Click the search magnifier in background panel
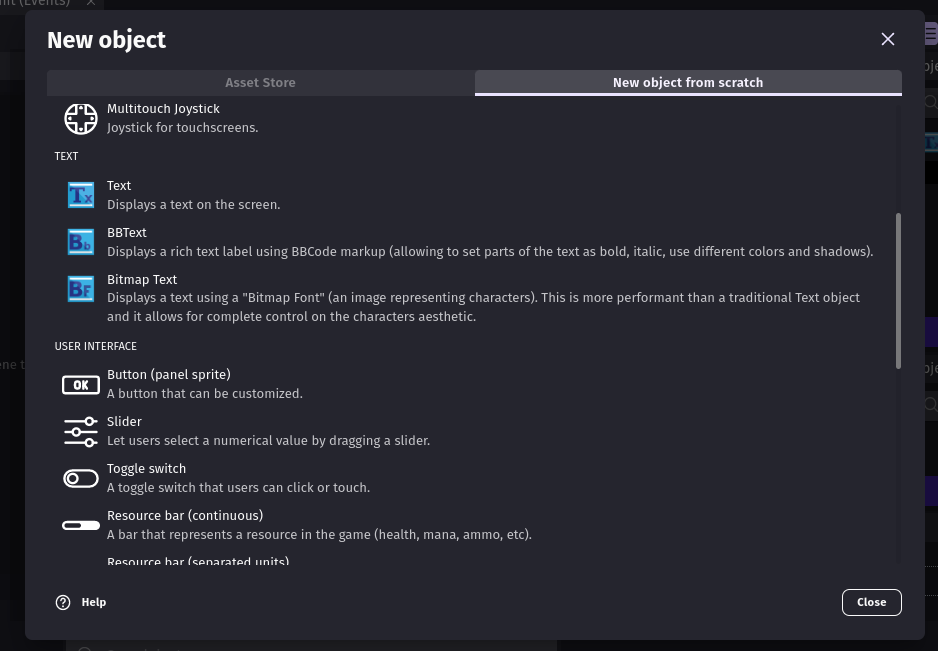 pos(930,102)
